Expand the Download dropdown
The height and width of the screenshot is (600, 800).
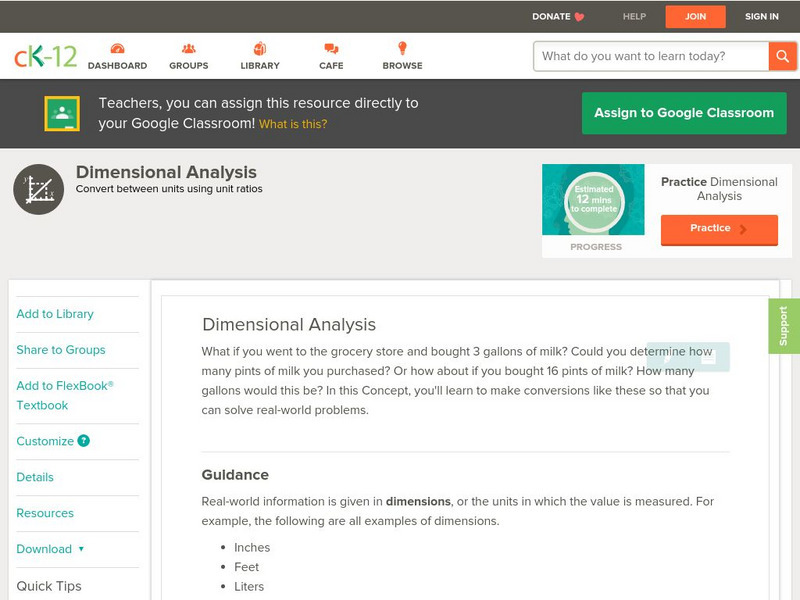[x=48, y=549]
